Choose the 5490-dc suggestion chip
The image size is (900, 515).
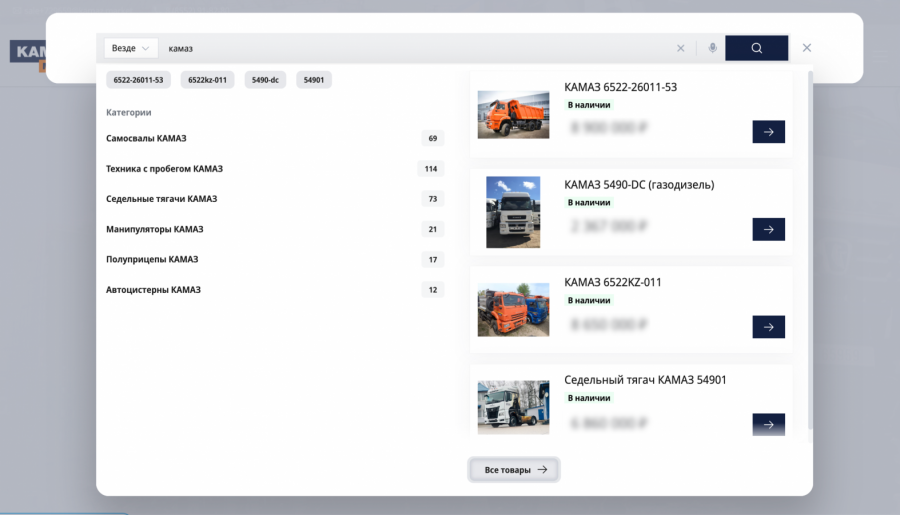click(265, 80)
